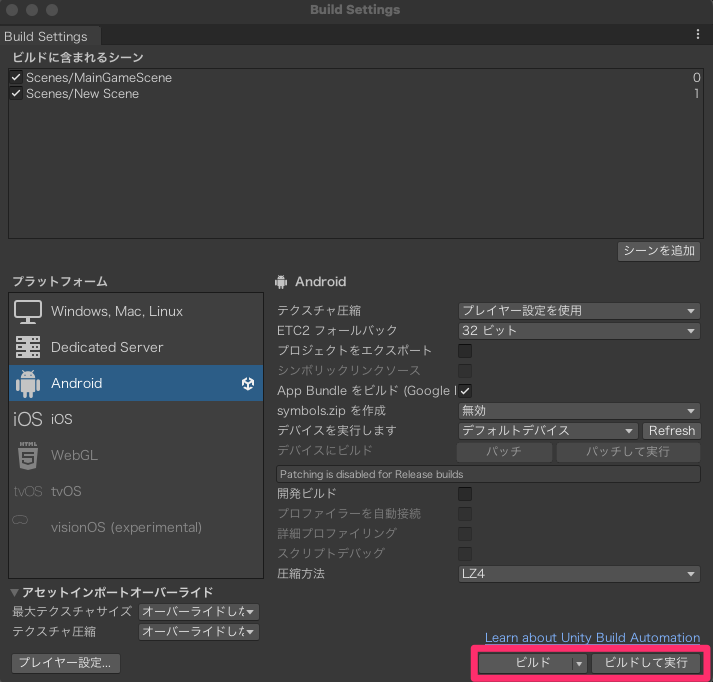This screenshot has height=682, width=713.
Task: Select the Scenes/New Scene row text
Action: (82, 94)
